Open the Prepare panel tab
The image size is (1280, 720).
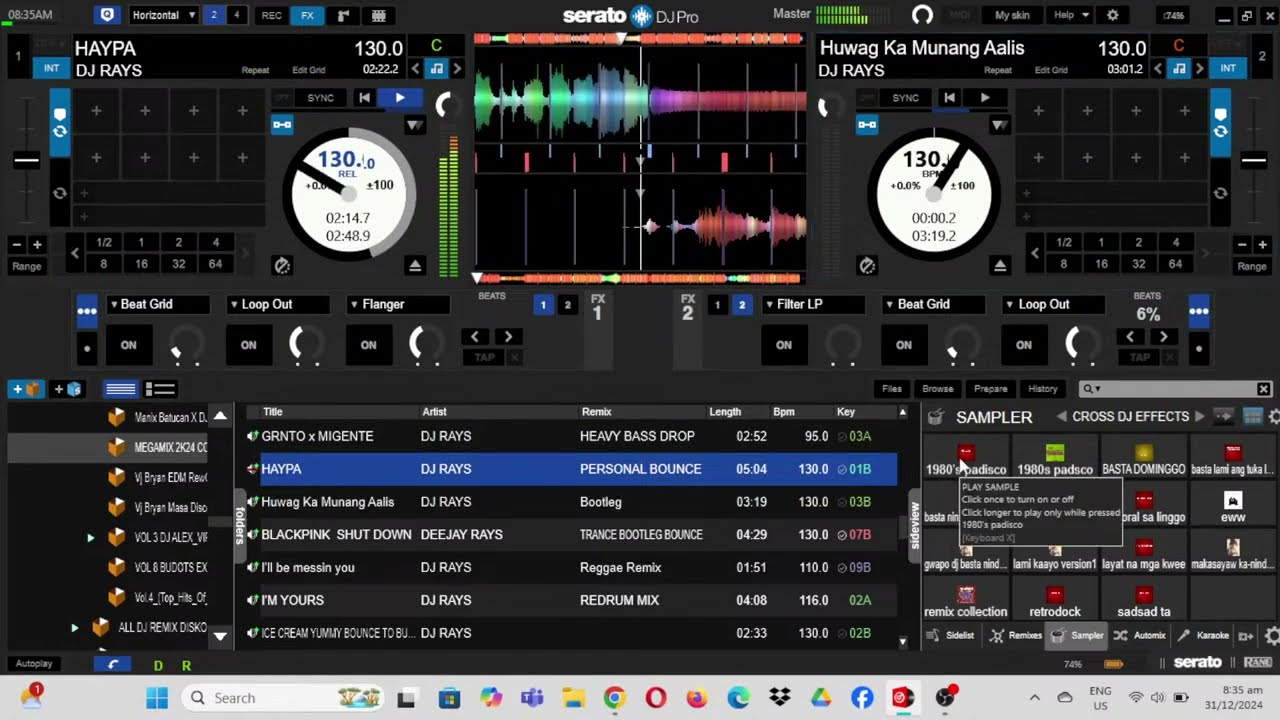click(990, 389)
